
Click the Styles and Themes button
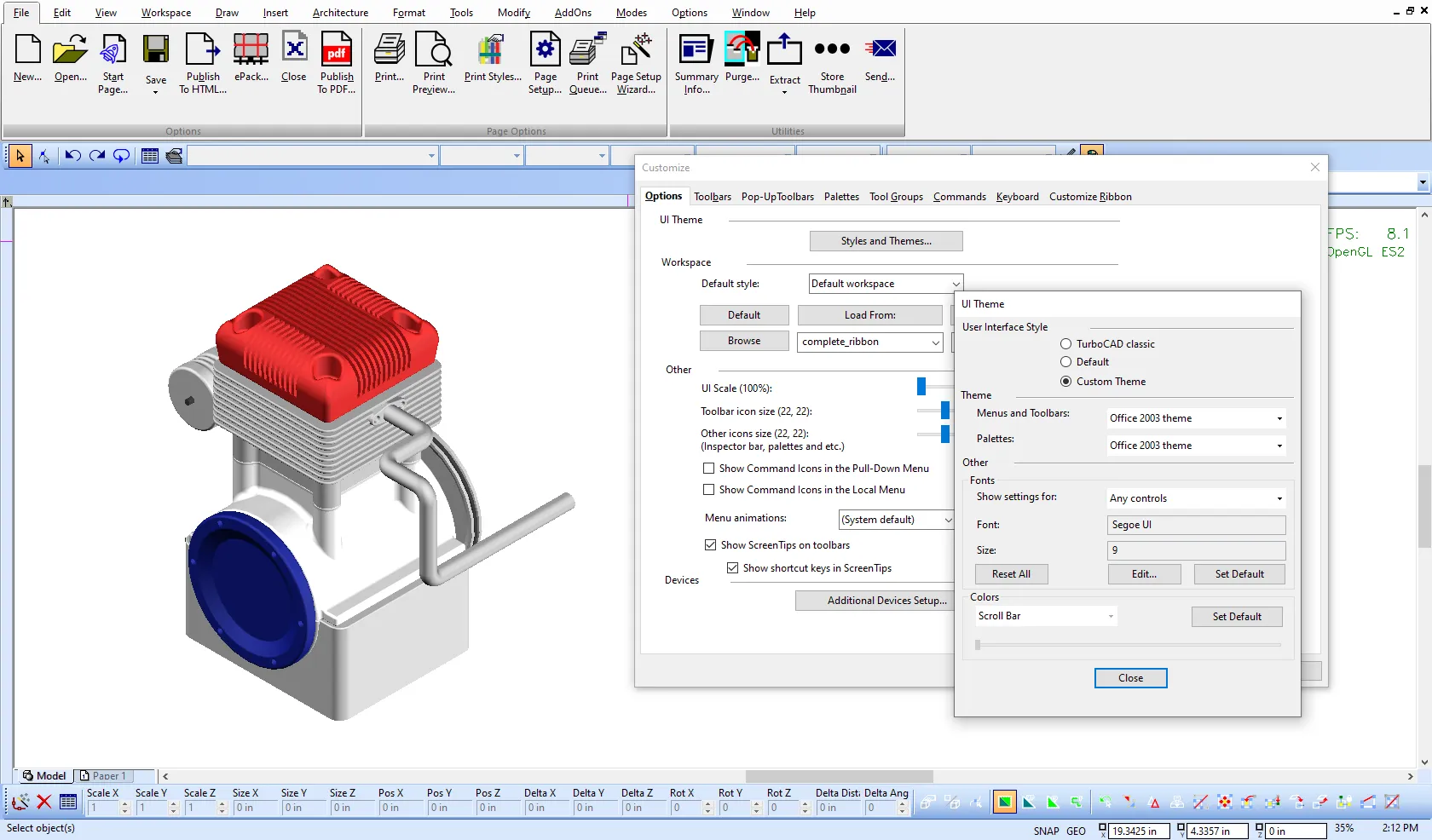[x=886, y=241]
